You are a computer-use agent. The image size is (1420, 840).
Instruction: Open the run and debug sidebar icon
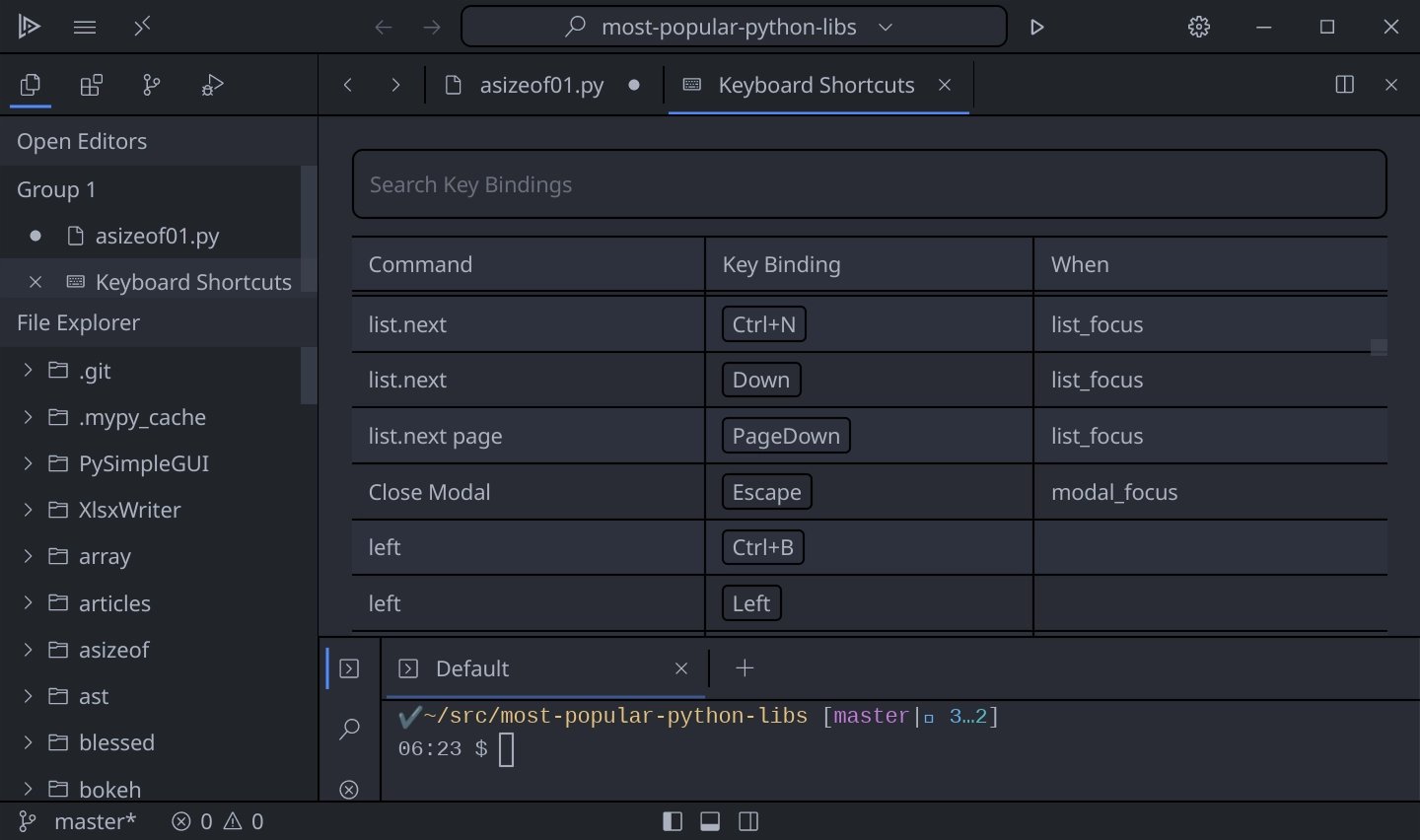click(x=212, y=86)
